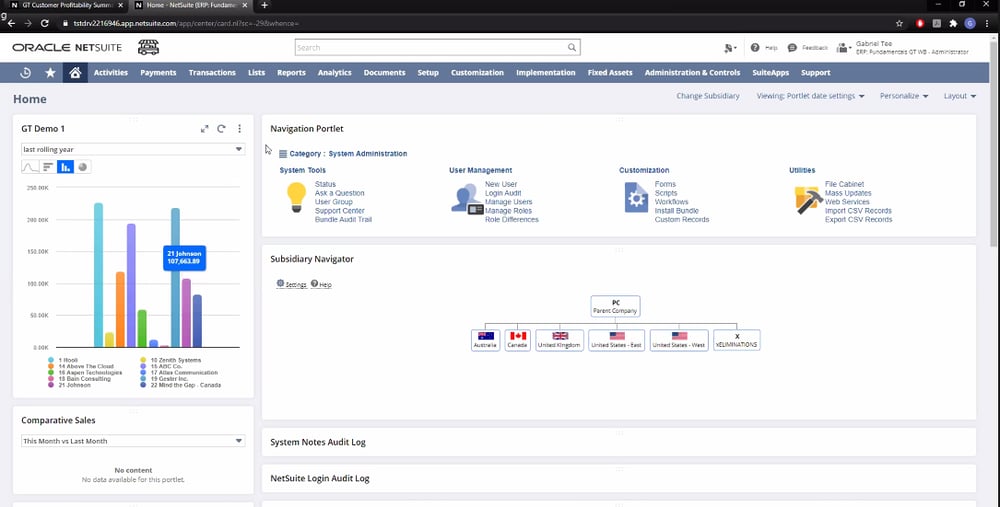Open the New User link
Screen dimensions: 1000x507
(501, 184)
